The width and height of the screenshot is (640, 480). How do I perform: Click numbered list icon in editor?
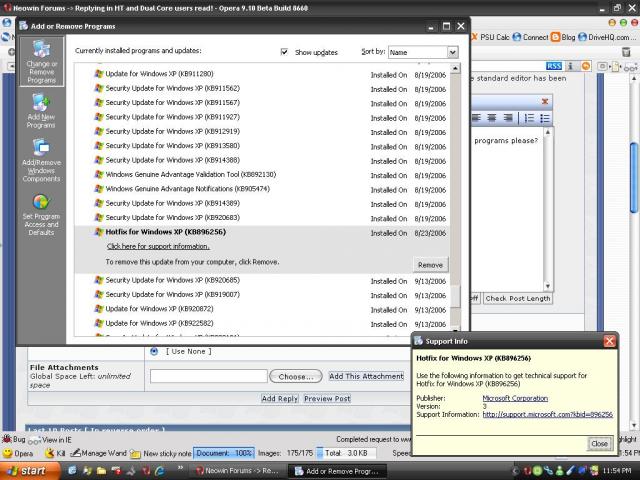coord(529,118)
